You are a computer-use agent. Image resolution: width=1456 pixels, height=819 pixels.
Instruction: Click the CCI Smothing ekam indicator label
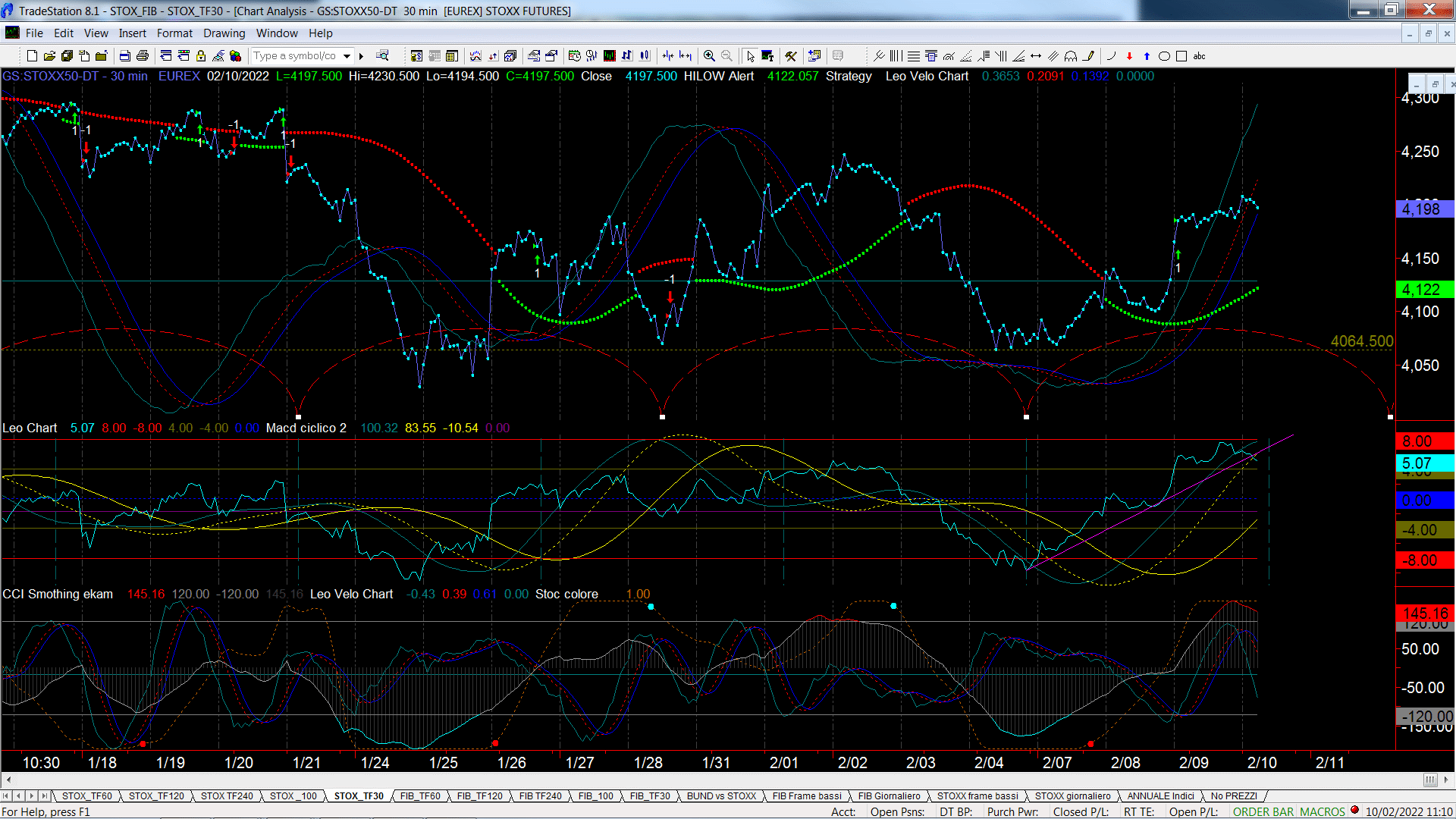click(x=58, y=594)
